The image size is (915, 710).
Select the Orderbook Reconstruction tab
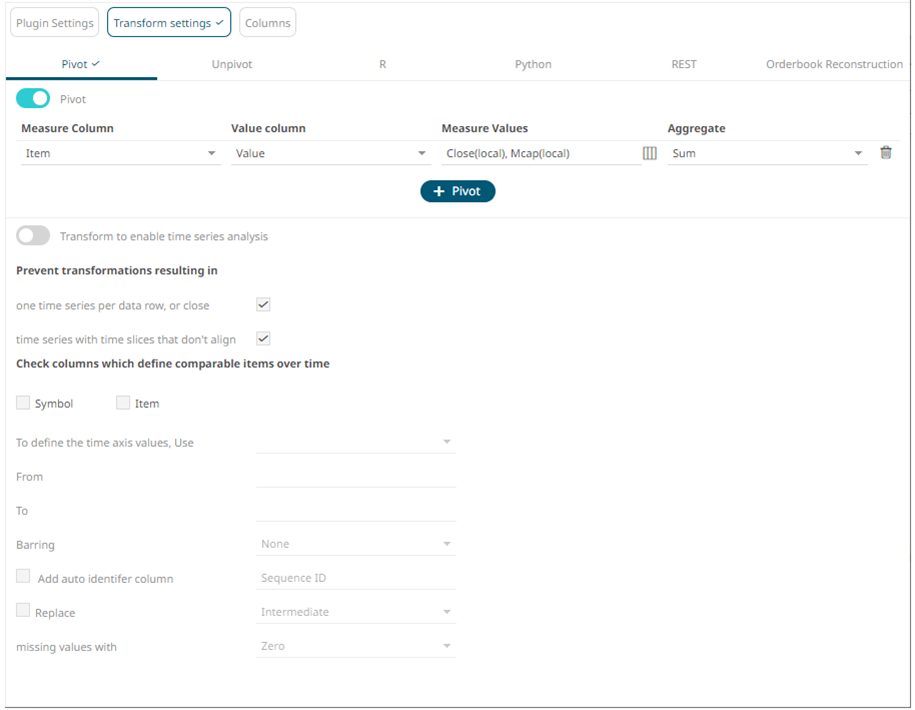point(834,64)
